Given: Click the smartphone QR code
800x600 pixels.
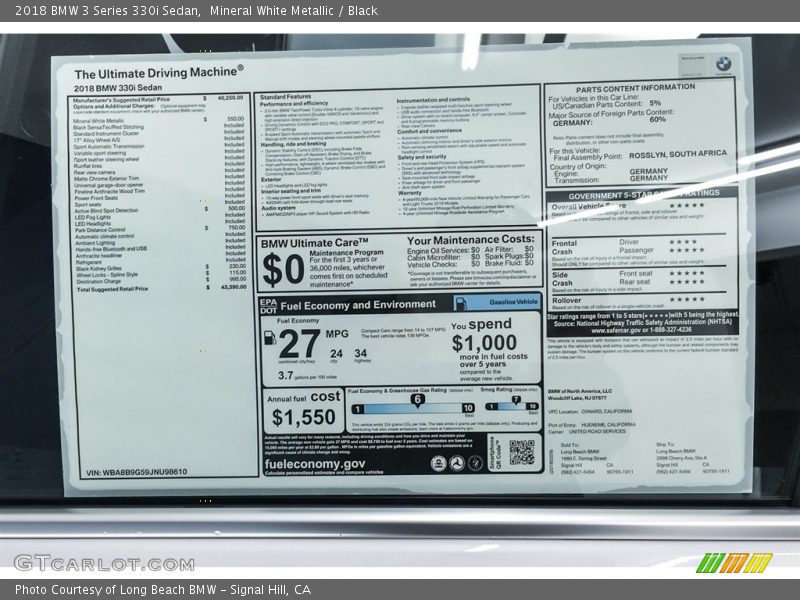Looking at the screenshot, I should click(521, 453).
